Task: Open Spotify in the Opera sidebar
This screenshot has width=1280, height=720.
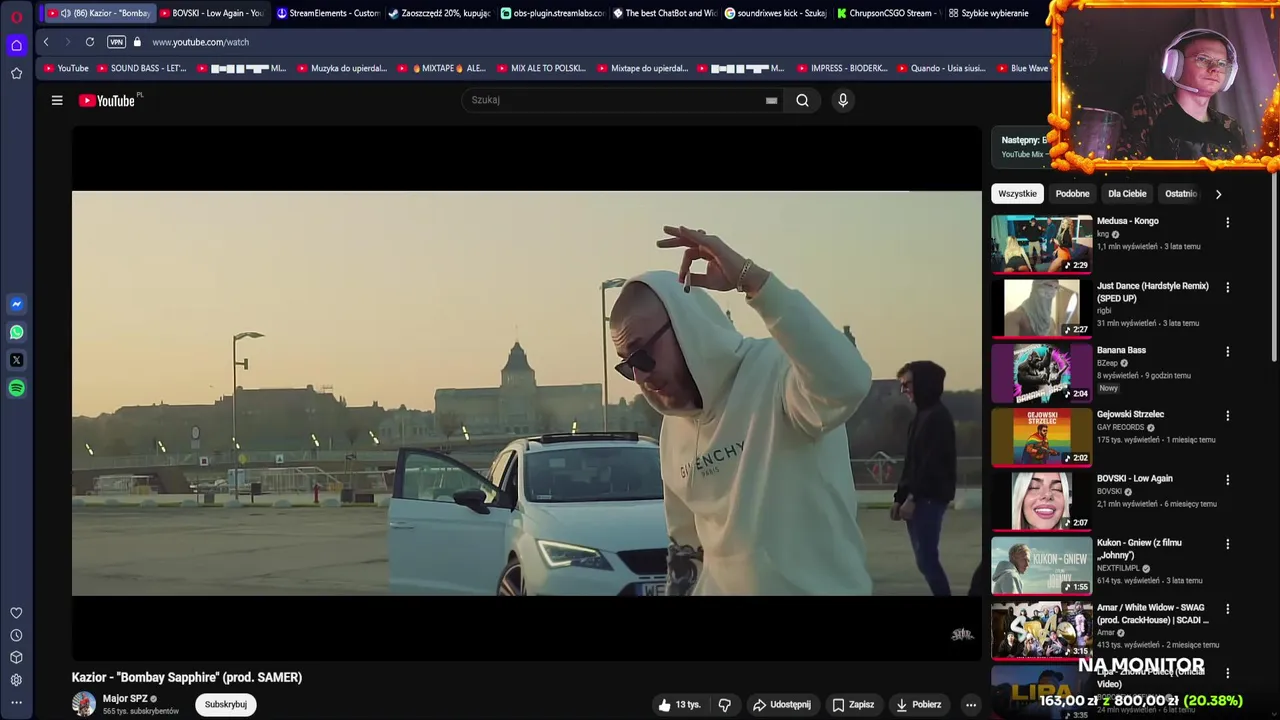Action: (x=16, y=388)
